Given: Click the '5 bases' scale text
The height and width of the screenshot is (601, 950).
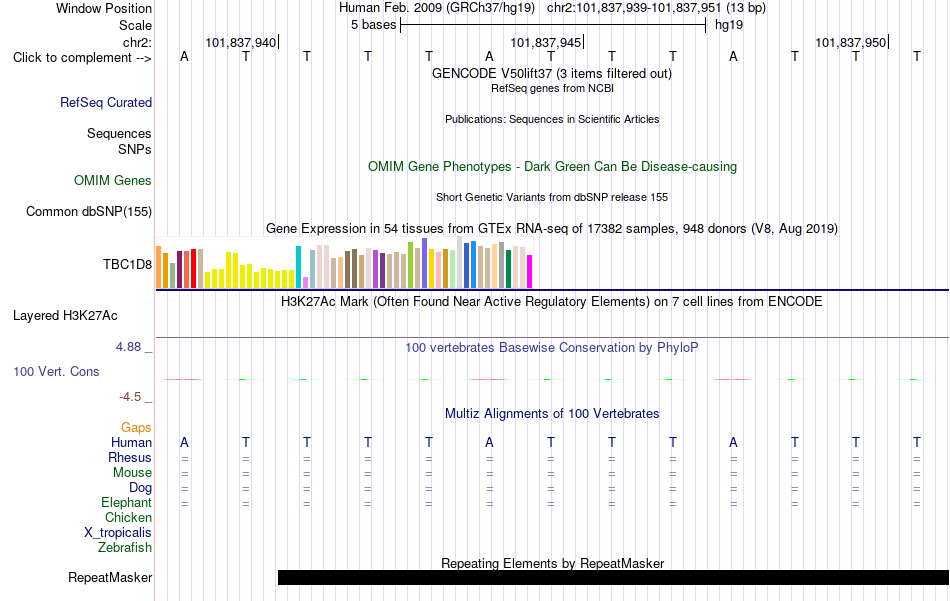Looking at the screenshot, I should 373,25.
